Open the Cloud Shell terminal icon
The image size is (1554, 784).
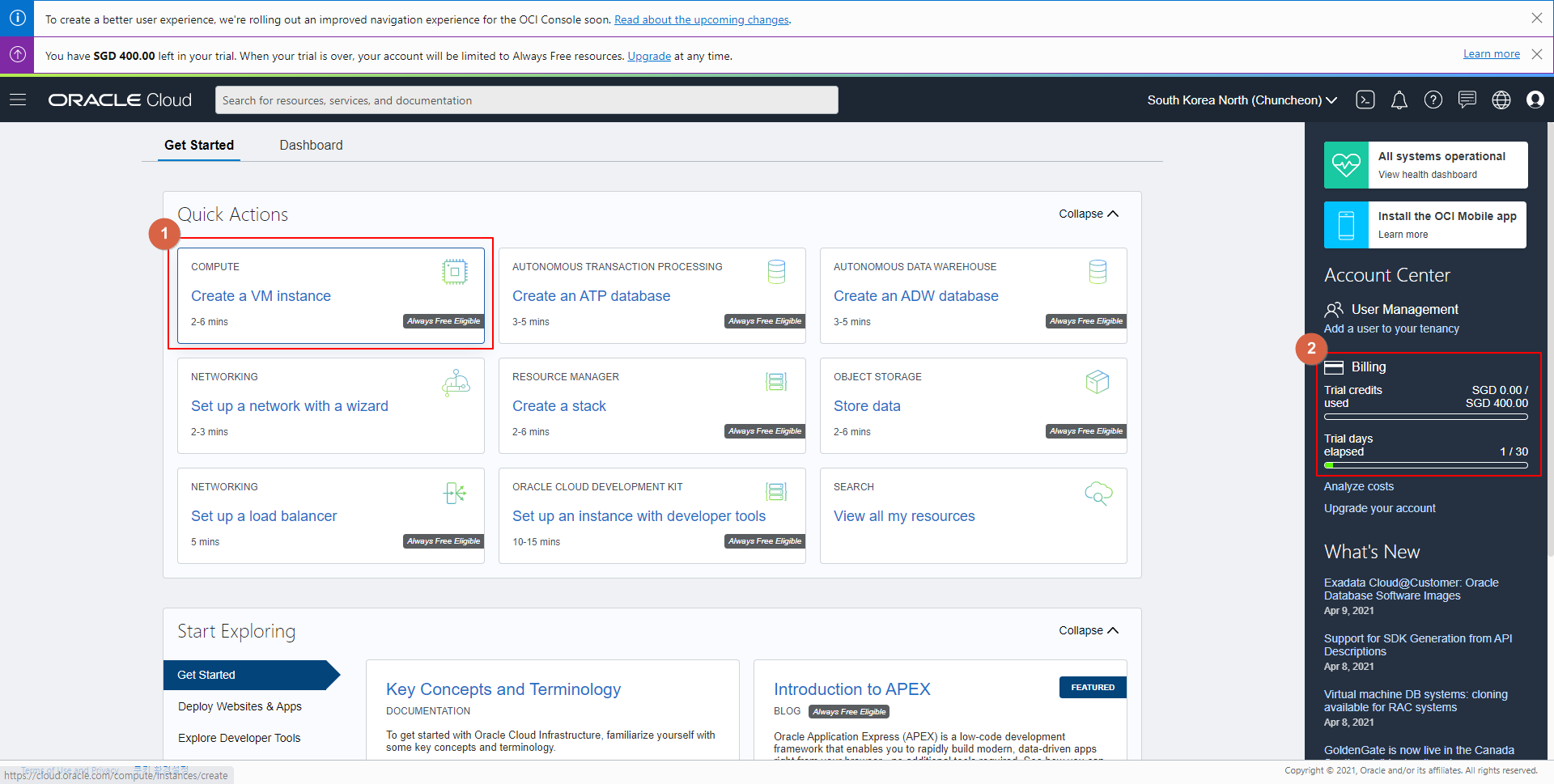point(1365,100)
